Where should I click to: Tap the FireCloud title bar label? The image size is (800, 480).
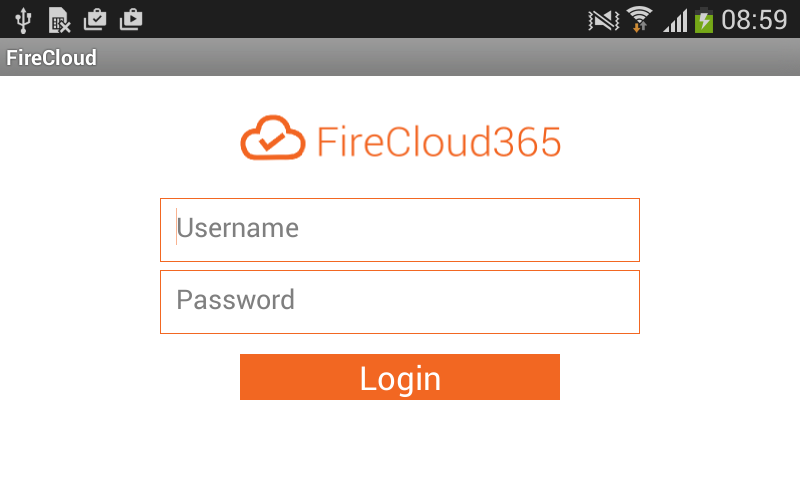[52, 58]
